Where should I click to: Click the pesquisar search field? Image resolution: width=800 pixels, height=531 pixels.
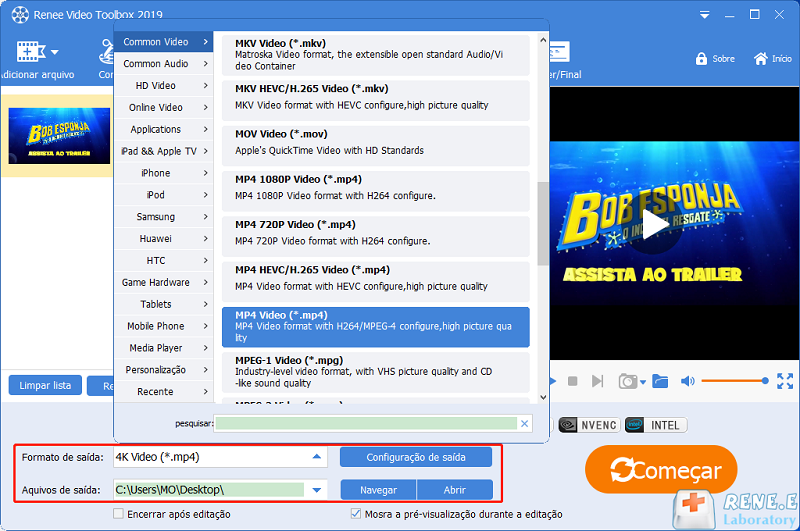(366, 423)
